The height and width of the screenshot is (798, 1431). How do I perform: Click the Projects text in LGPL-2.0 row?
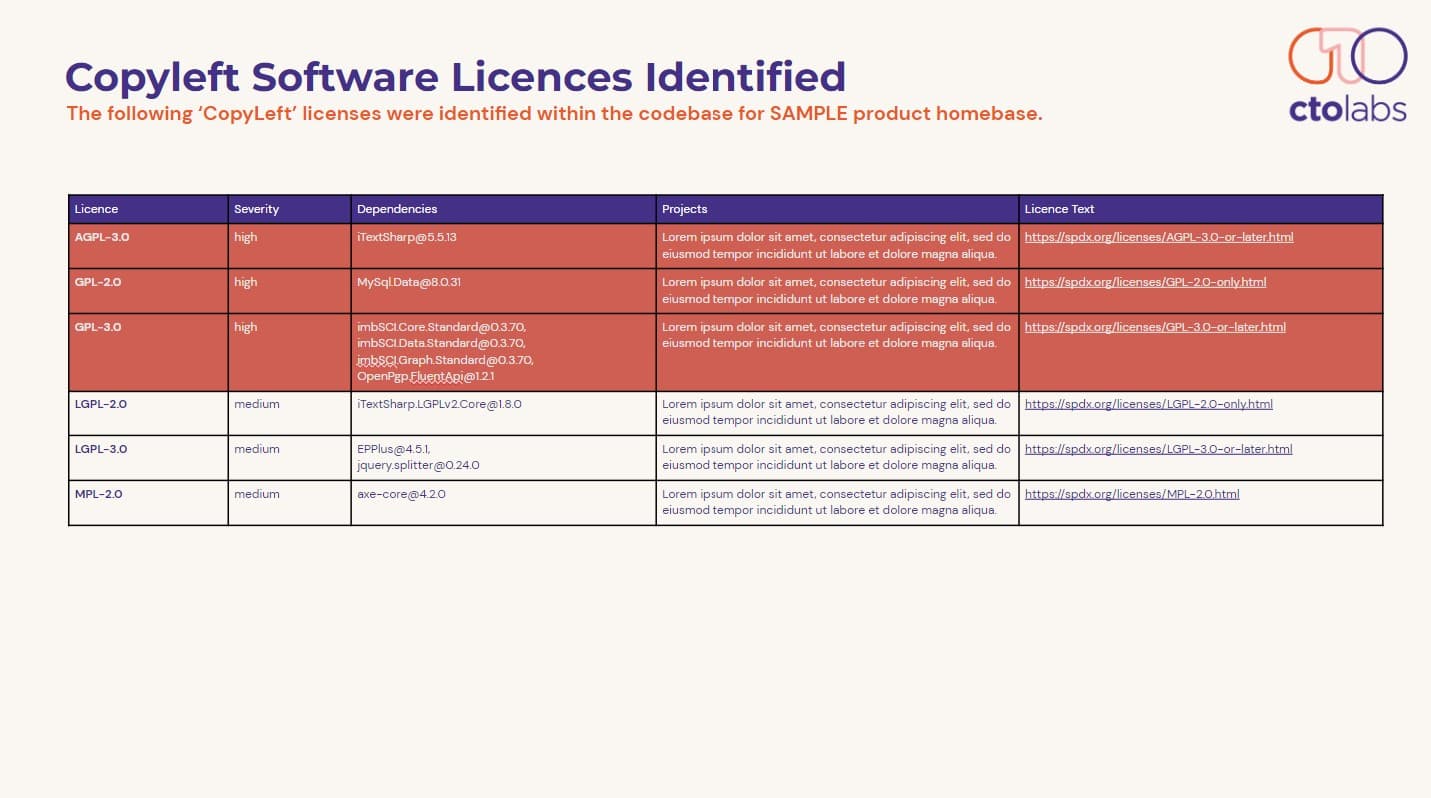(836, 413)
